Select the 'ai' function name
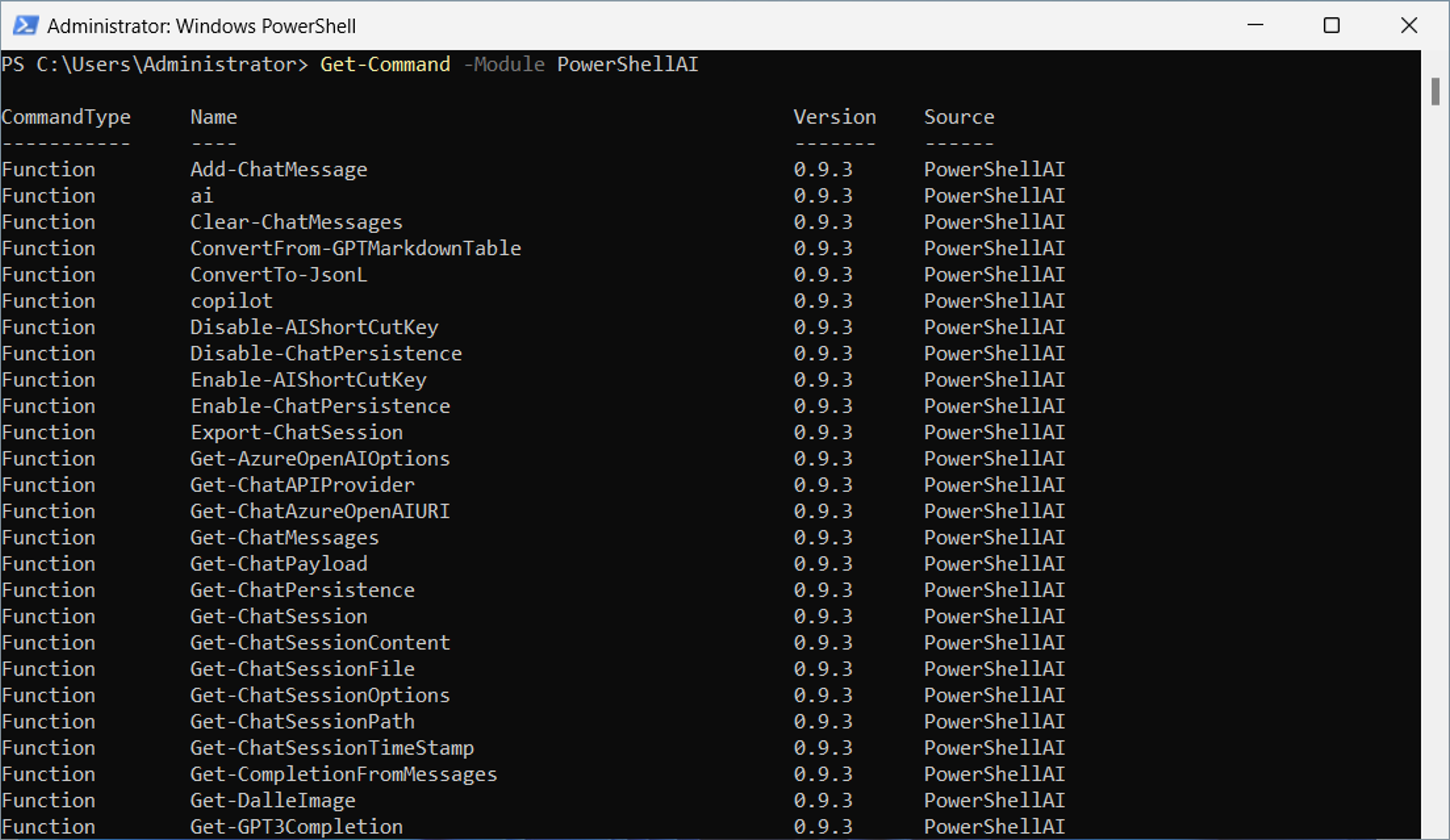Screen dimensions: 1450x840 [x=202, y=196]
